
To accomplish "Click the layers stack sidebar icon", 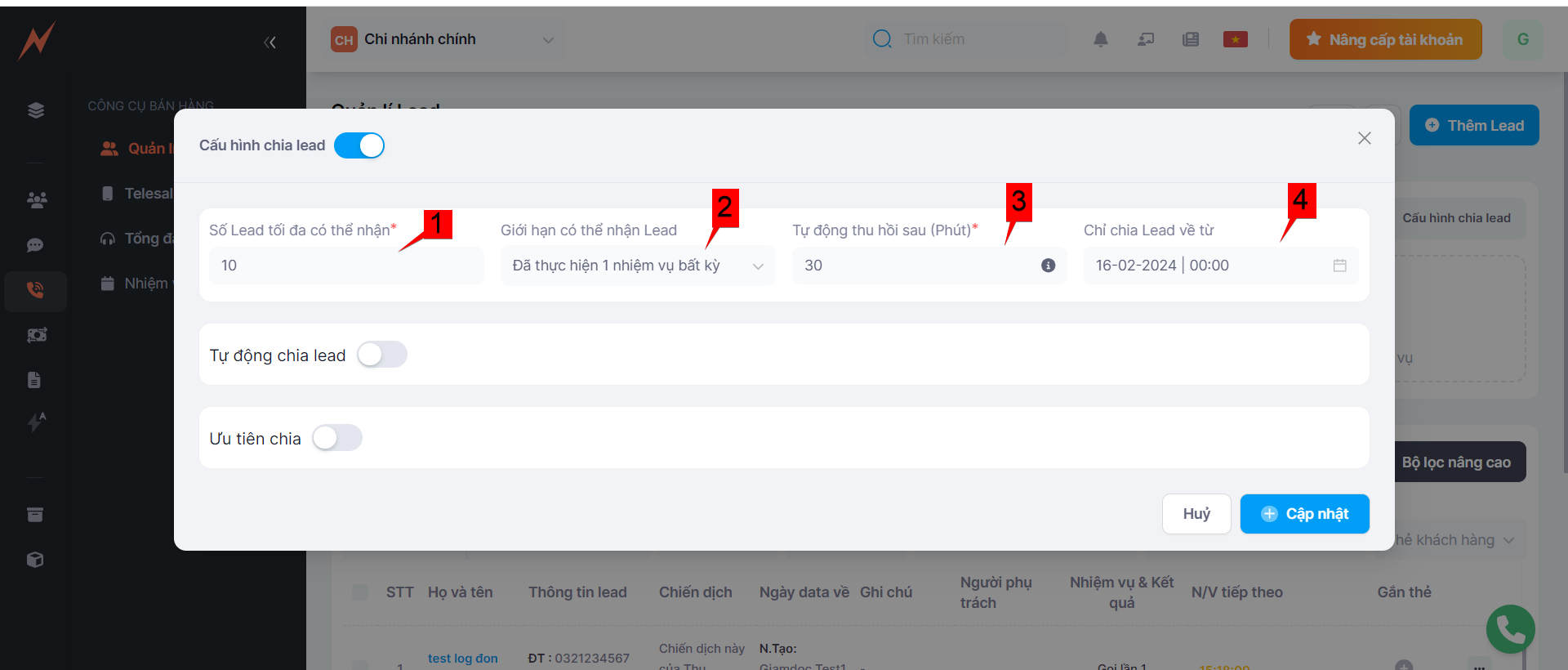I will (36, 110).
